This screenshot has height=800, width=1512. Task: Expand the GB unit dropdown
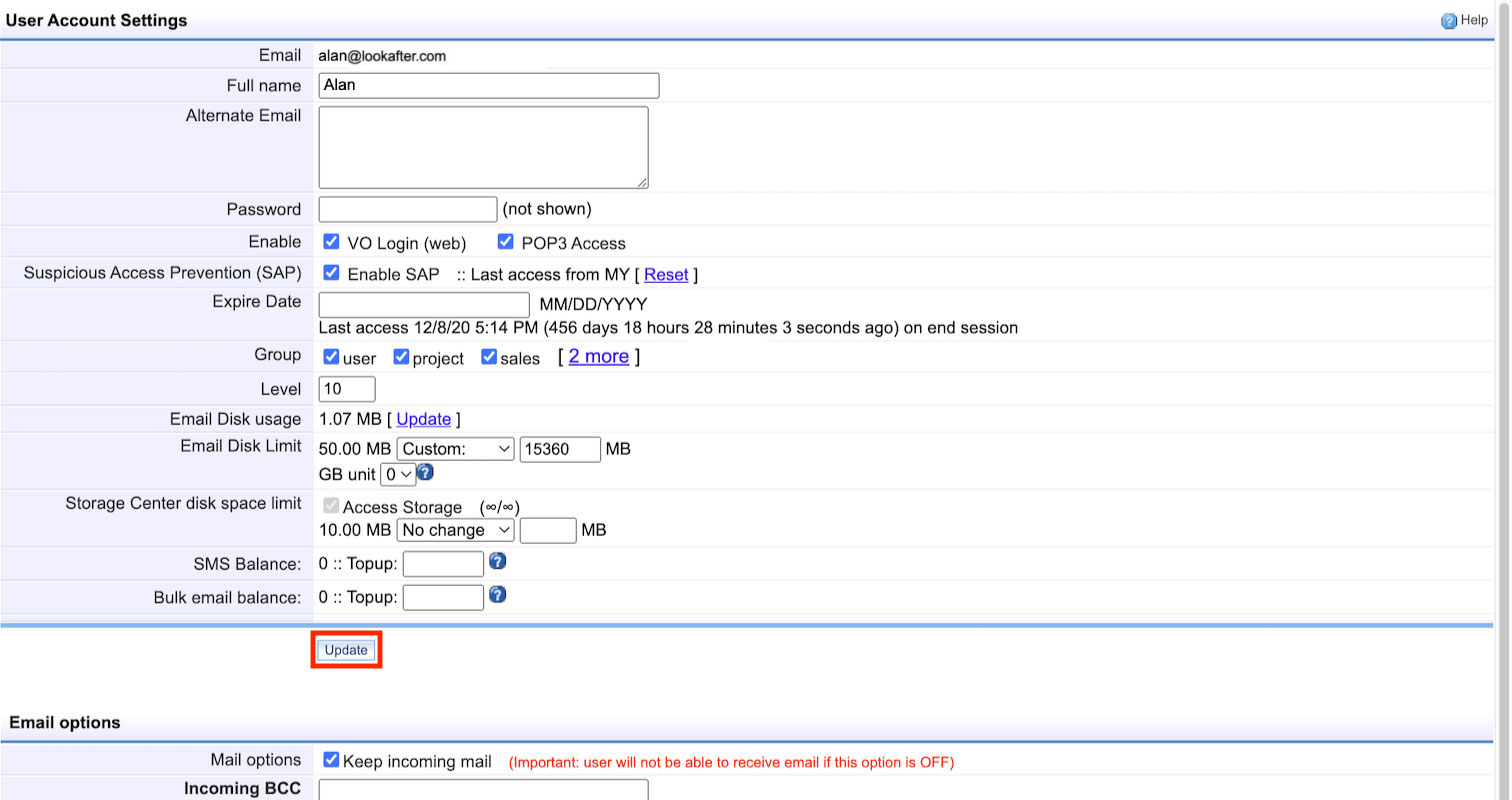click(399, 474)
